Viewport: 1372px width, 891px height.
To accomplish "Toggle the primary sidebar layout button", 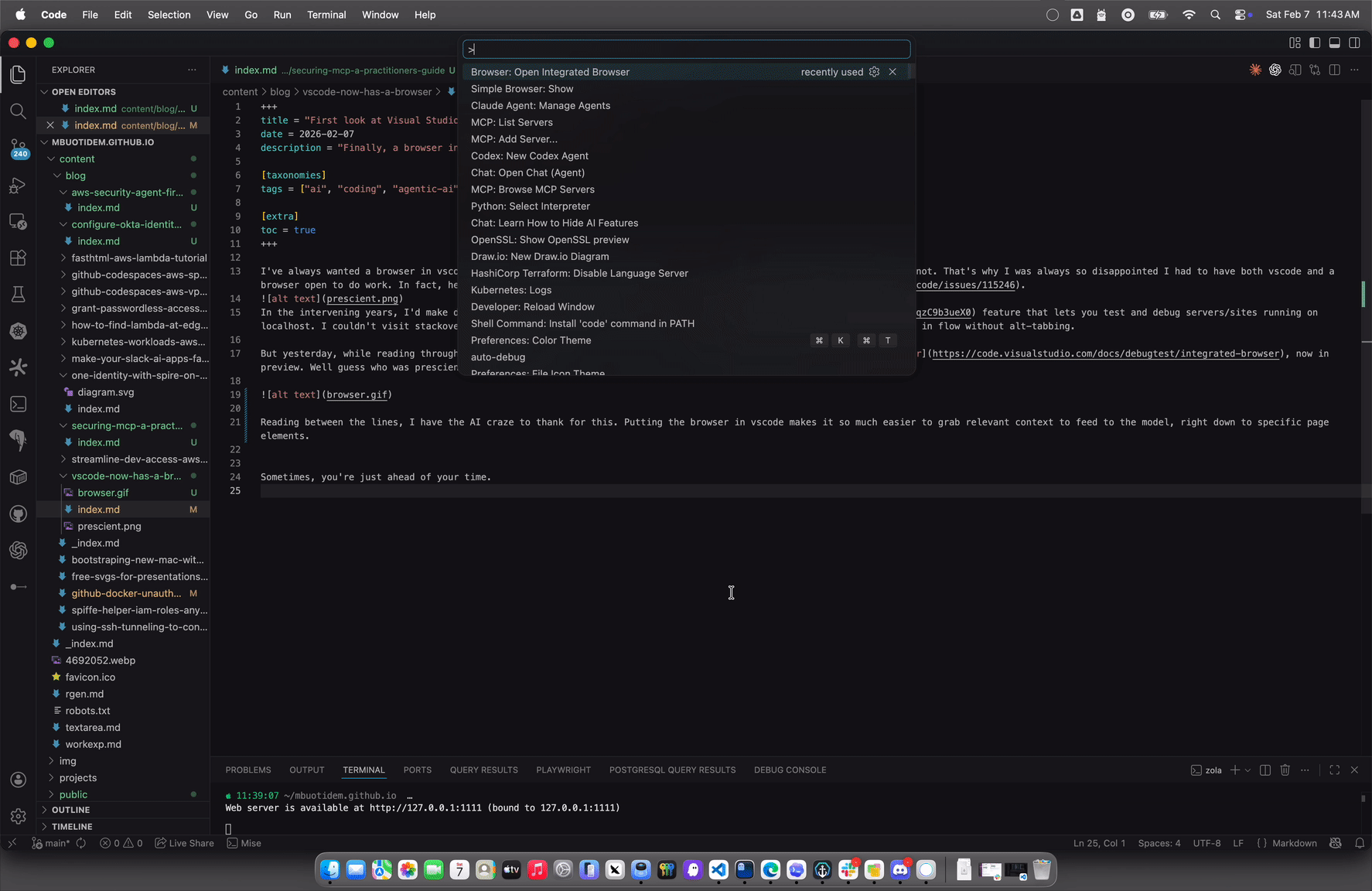I will tap(1315, 43).
